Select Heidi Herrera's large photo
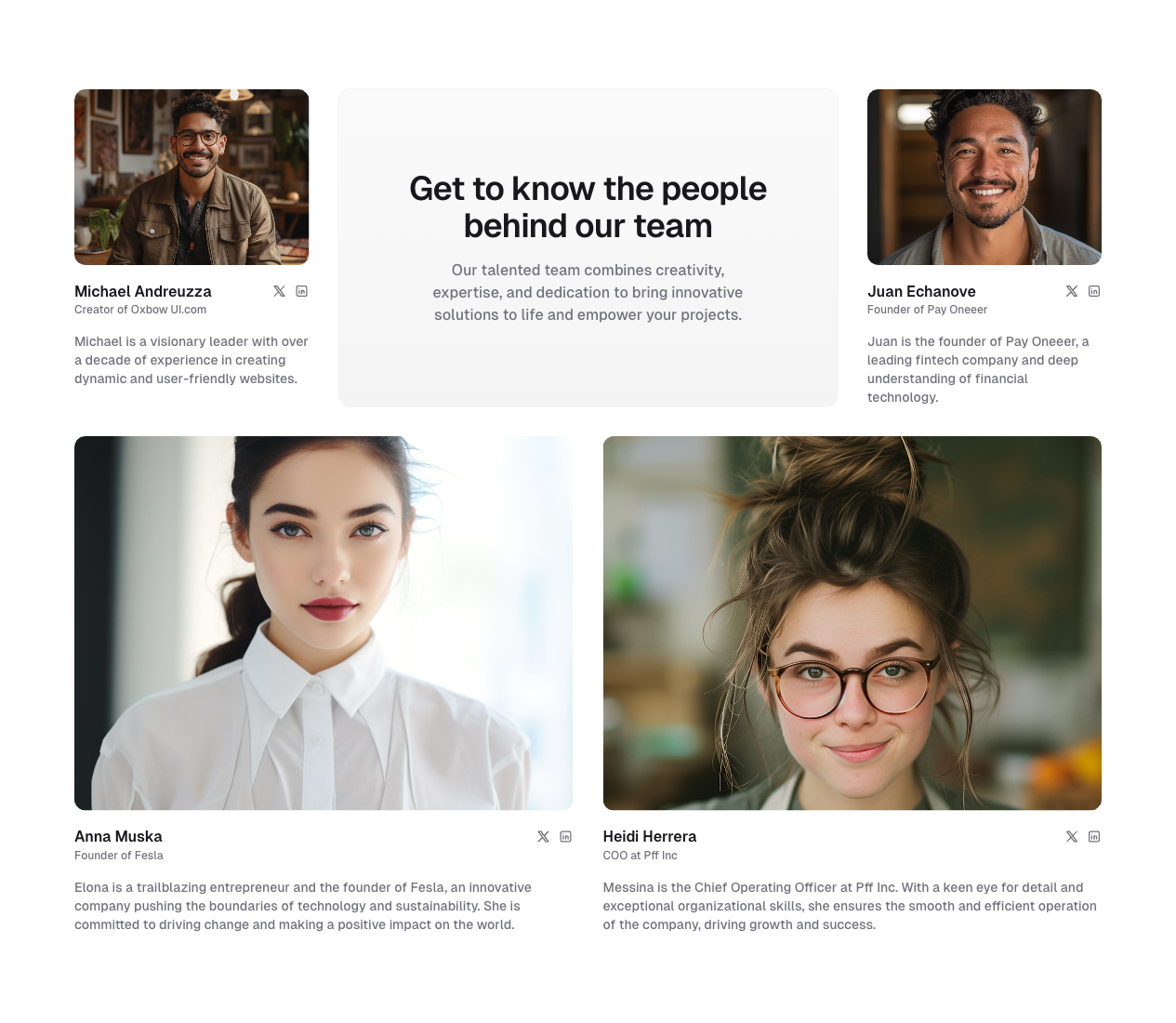The image size is (1176, 1023). point(852,623)
